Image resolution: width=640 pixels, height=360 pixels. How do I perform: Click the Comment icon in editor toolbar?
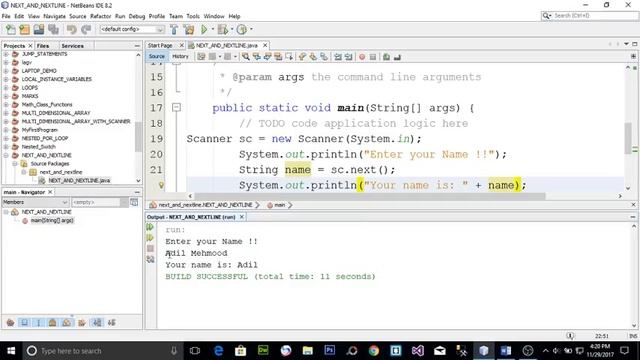(386, 57)
